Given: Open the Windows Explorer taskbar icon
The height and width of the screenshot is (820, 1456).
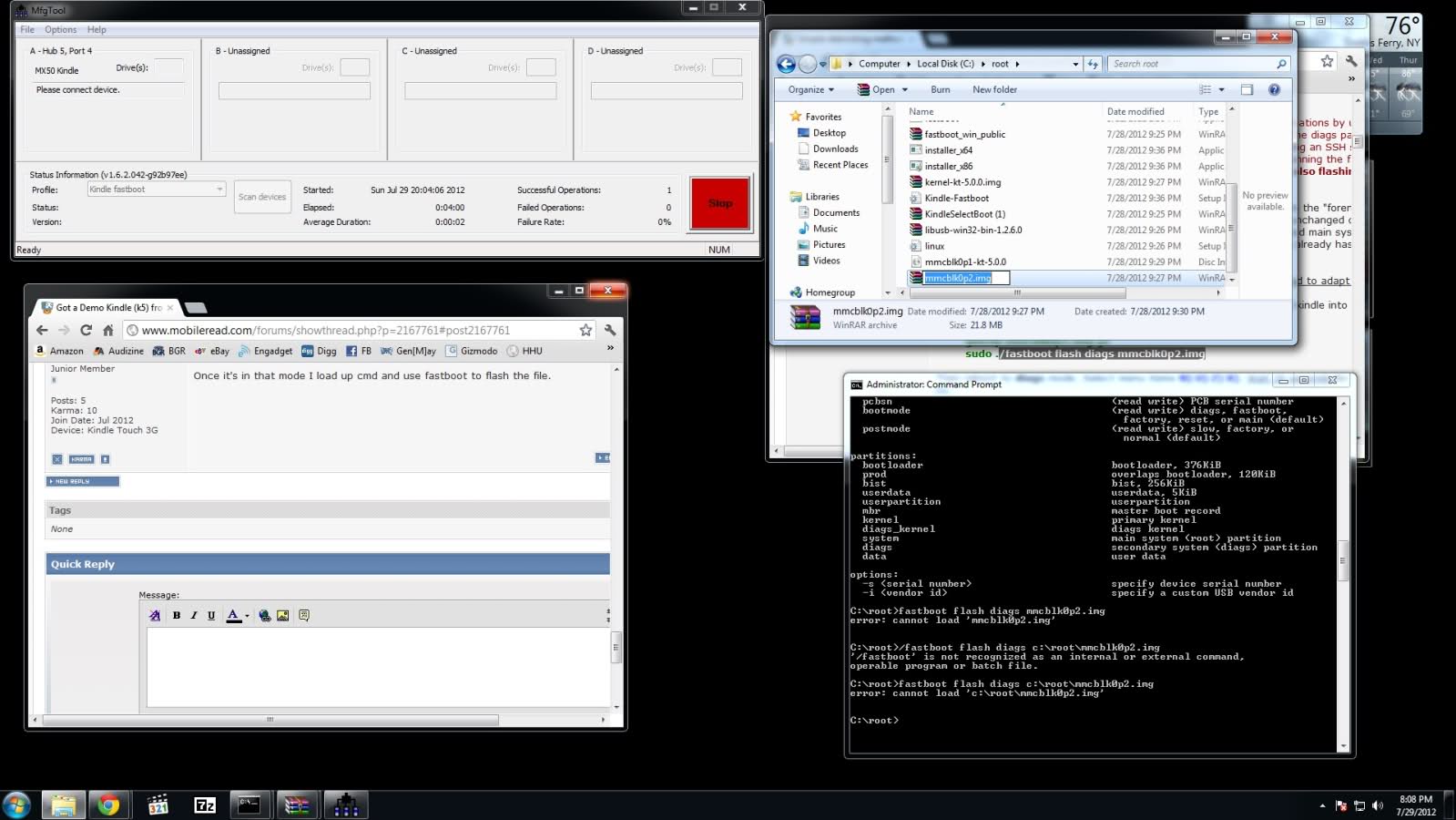Looking at the screenshot, I should point(63,805).
